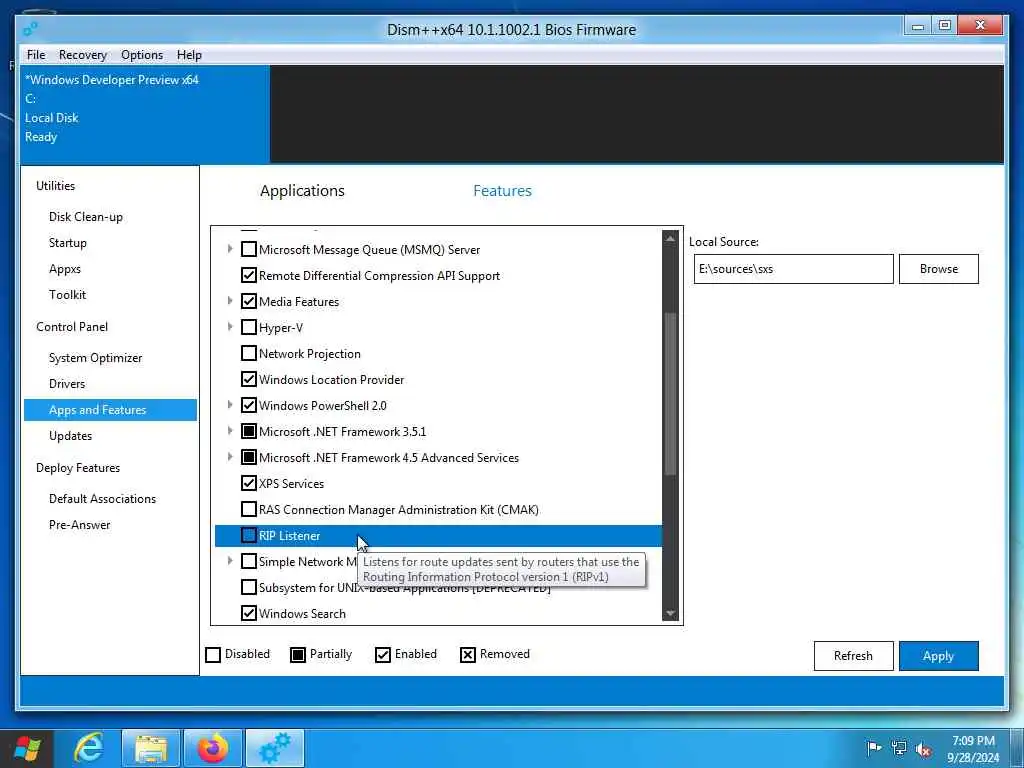Open File Explorer from taskbar
The image size is (1024, 768).
click(151, 748)
